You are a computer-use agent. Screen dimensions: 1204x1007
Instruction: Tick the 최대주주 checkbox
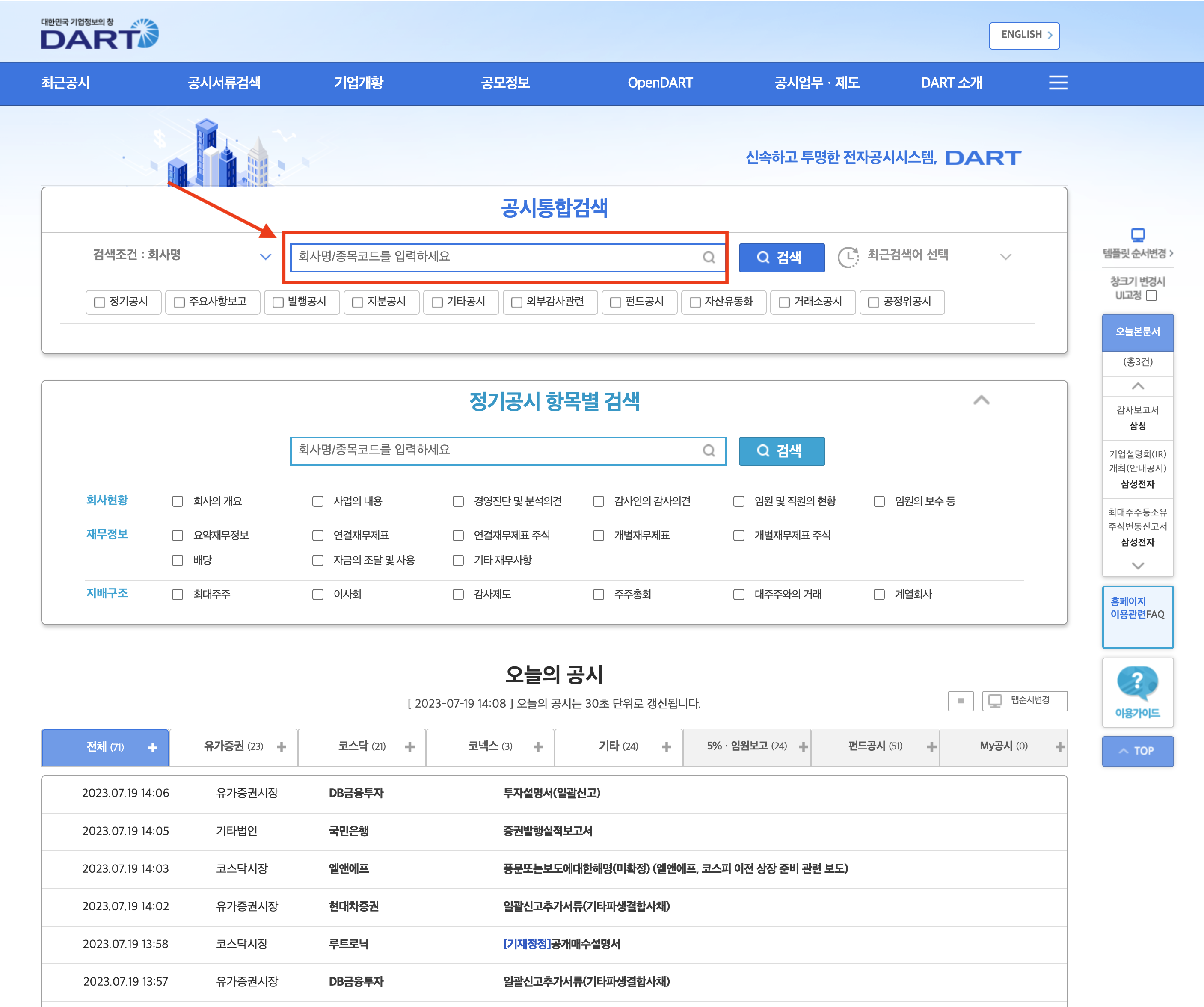178,594
